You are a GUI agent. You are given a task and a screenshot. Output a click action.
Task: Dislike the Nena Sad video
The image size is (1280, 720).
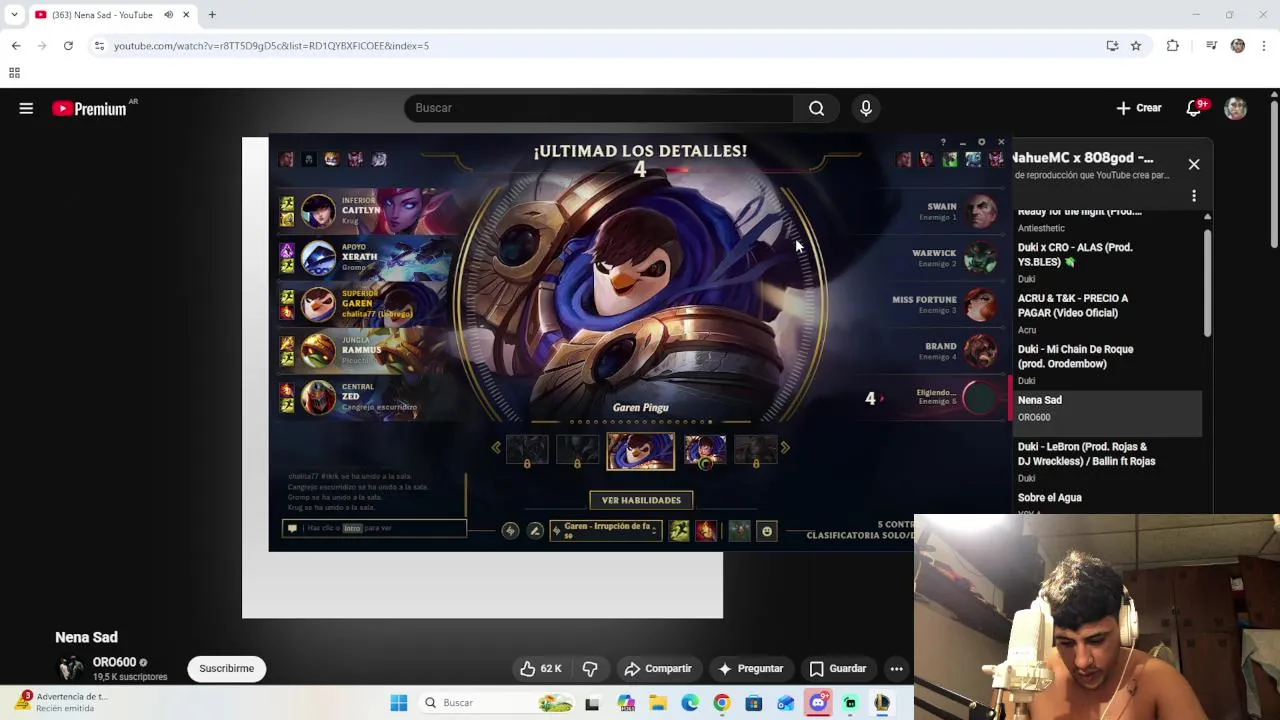[x=590, y=668]
